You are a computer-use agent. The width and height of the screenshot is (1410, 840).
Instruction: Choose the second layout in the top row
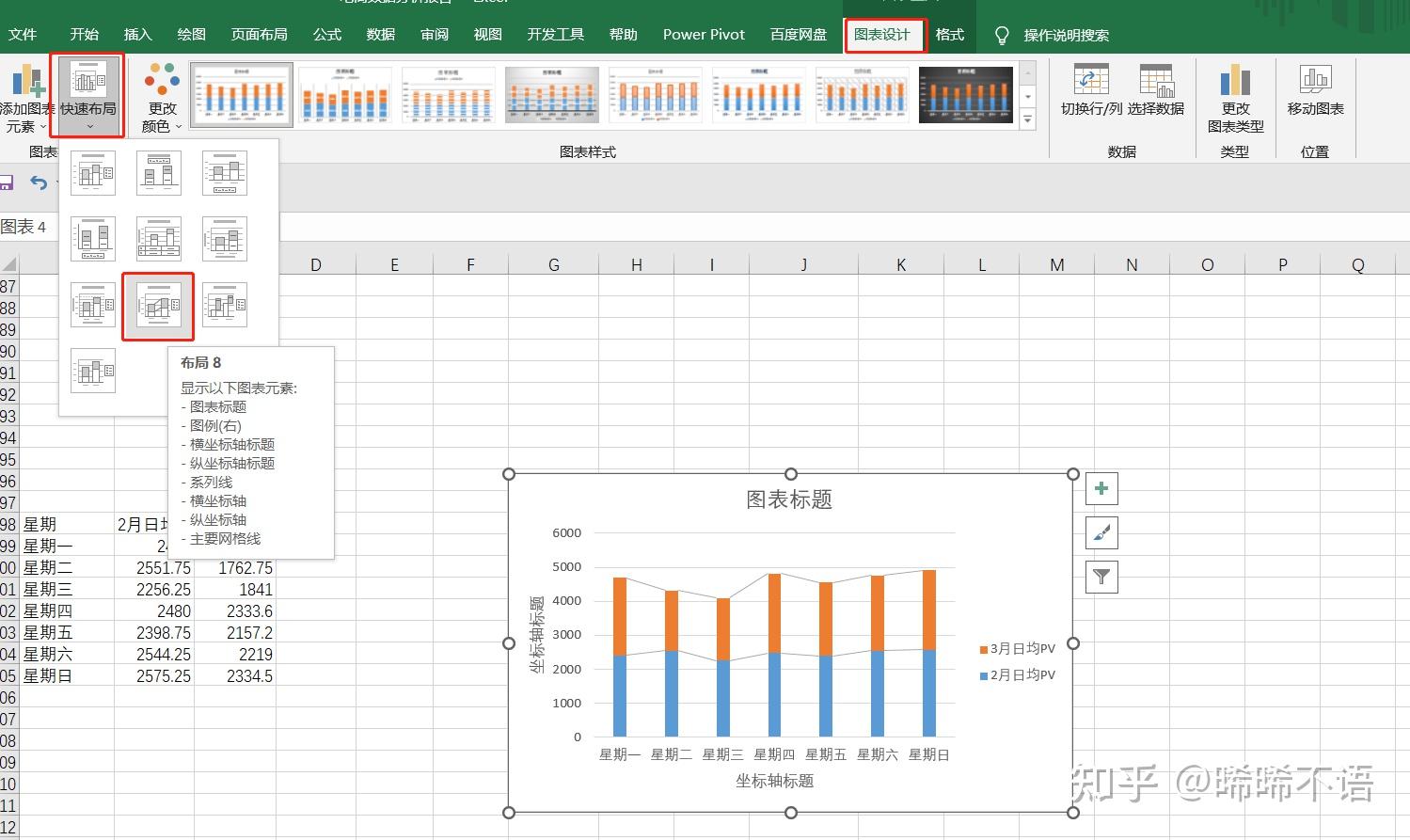[x=159, y=173]
